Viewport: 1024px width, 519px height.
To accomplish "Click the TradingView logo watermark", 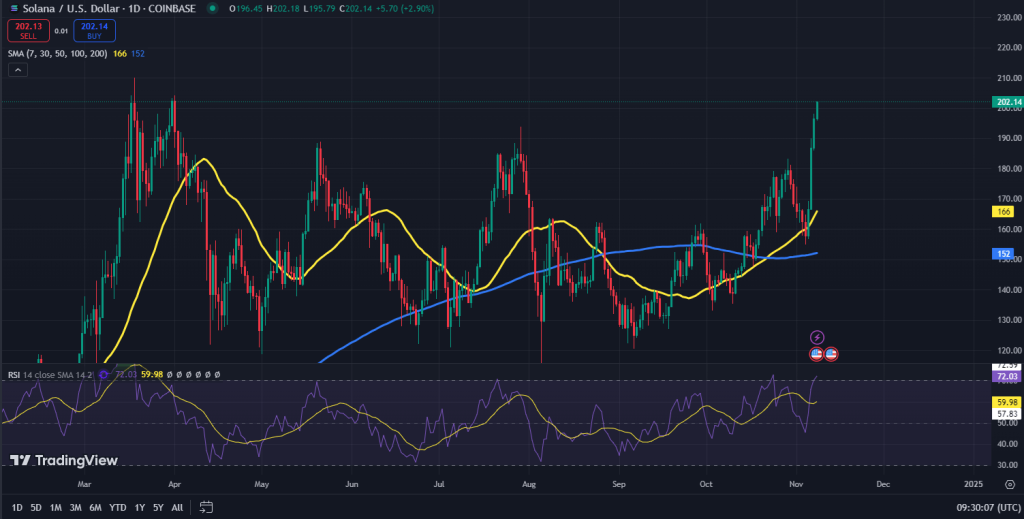I will point(64,460).
